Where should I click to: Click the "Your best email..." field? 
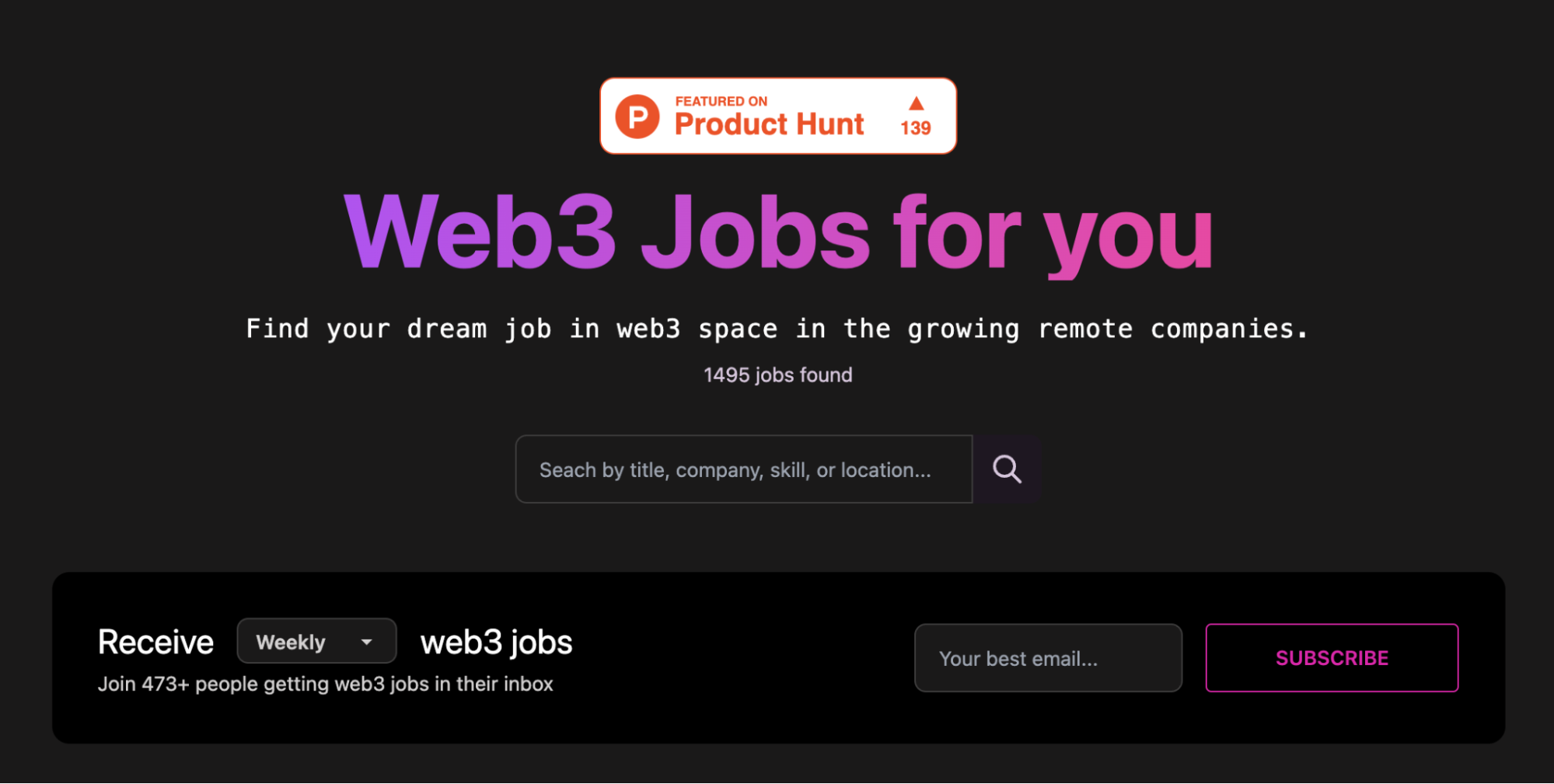tap(1048, 658)
